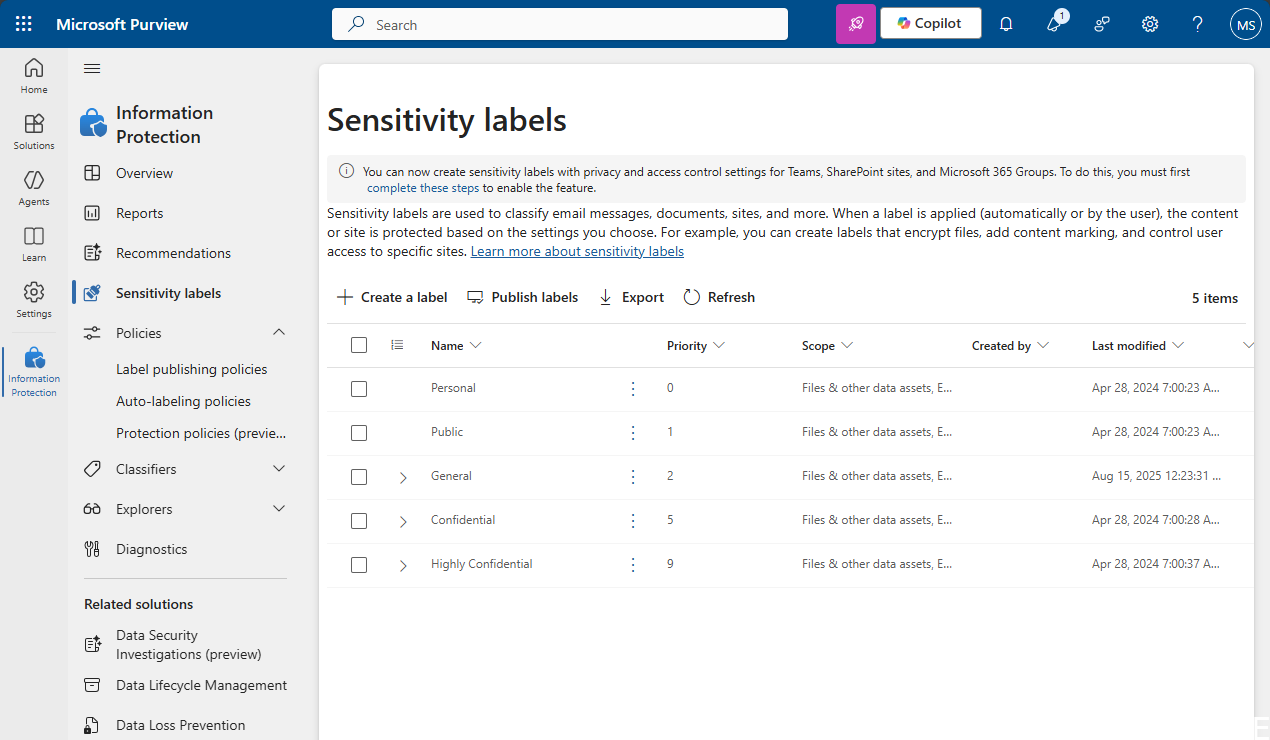The height and width of the screenshot is (740, 1270).
Task: Expand the Confidential label row
Action: pyautogui.click(x=403, y=520)
